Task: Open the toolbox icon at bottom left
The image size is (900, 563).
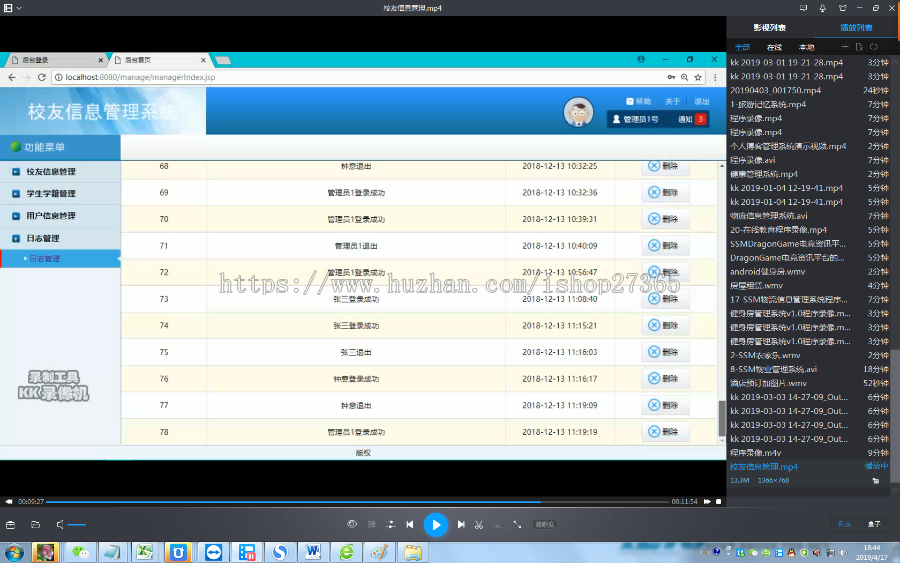Action: pyautogui.click(x=10, y=525)
